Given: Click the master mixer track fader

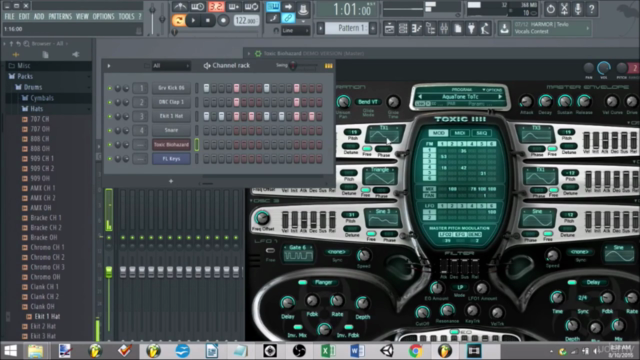Looking at the screenshot, I should [109, 272].
